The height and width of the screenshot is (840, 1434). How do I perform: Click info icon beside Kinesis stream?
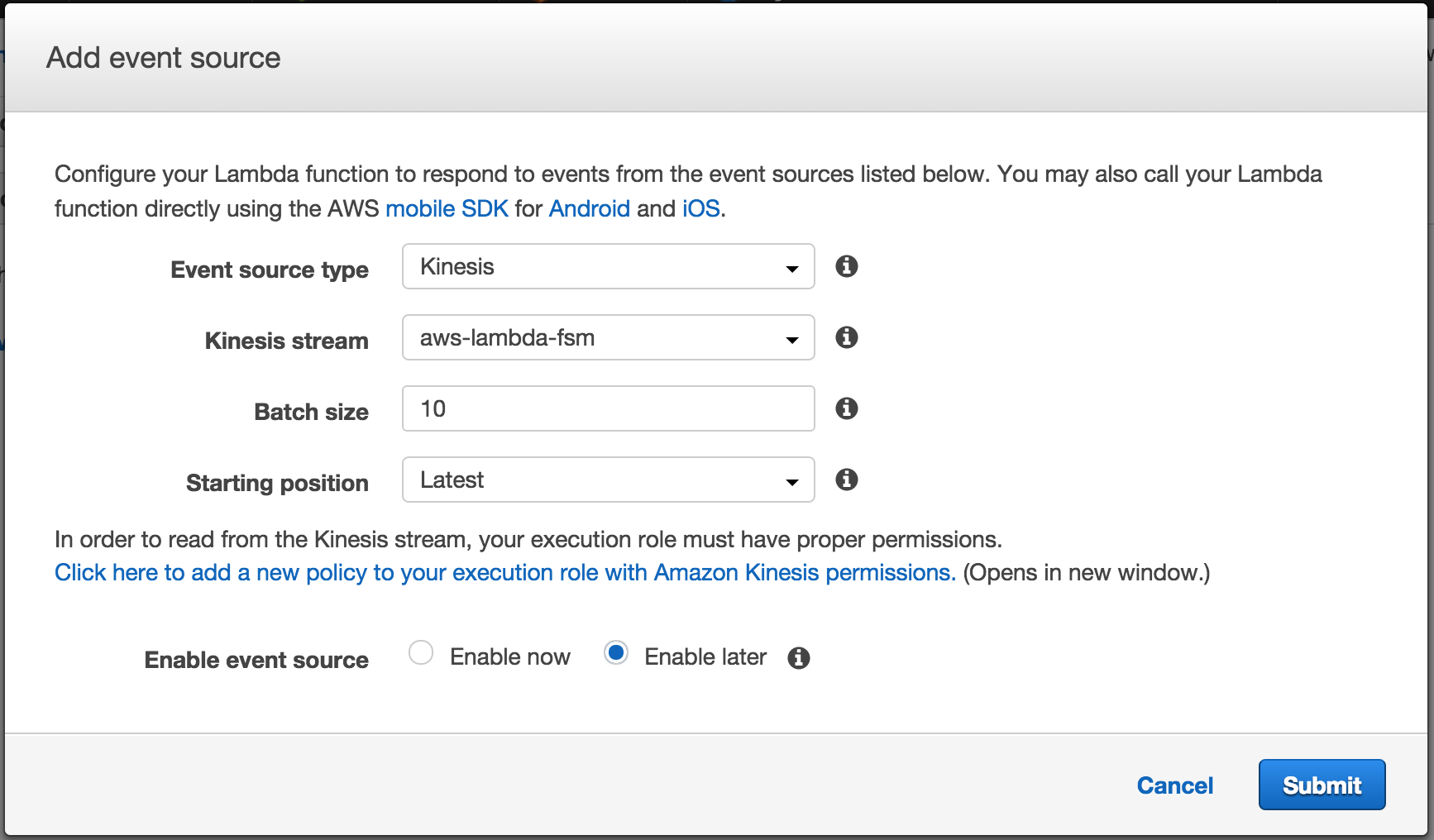846,337
